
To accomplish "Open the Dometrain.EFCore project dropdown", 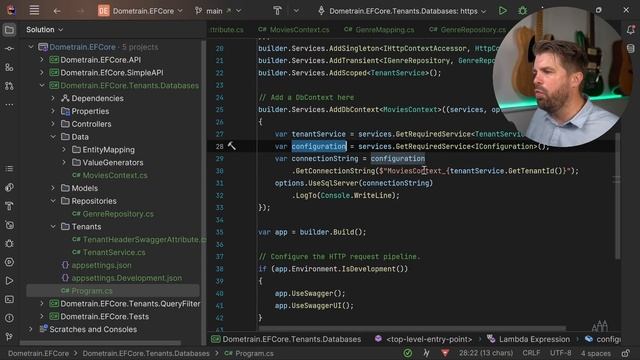I will [140, 11].
